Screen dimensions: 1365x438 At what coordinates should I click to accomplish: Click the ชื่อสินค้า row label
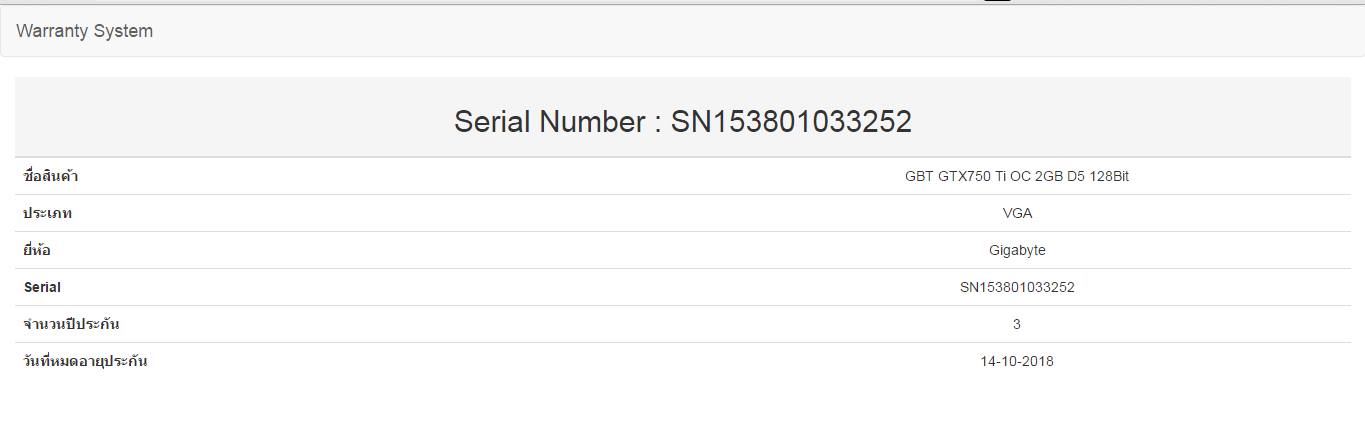coord(51,176)
